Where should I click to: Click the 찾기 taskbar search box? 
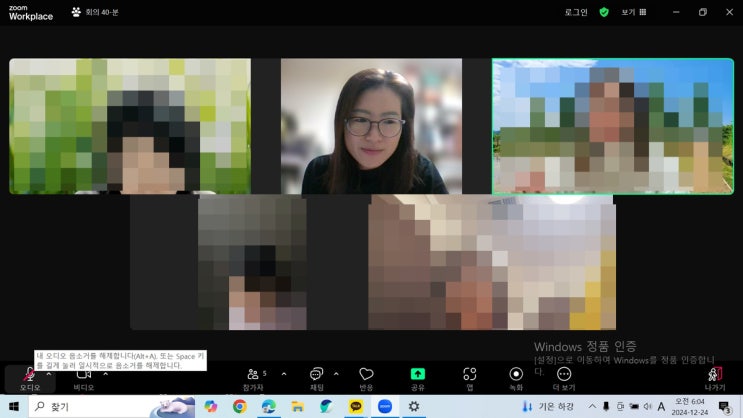[x=112, y=407]
